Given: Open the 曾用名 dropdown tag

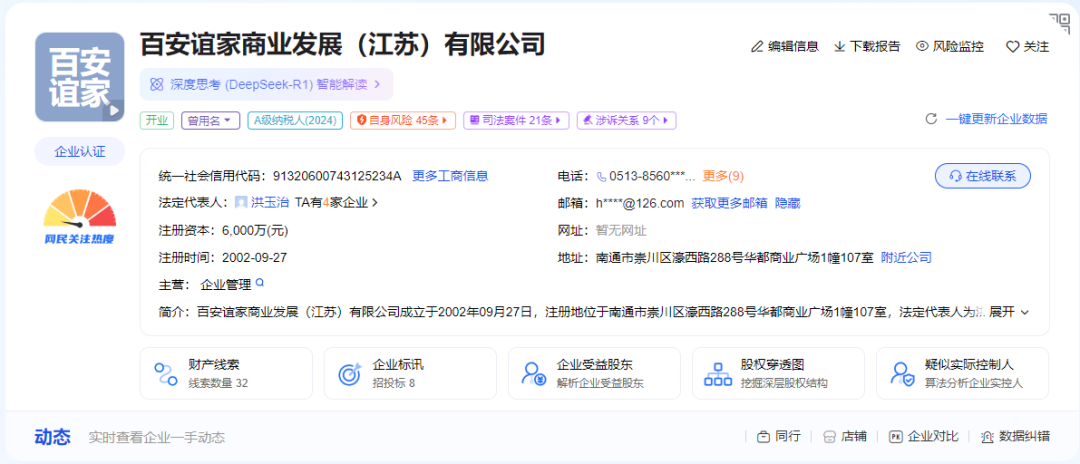Looking at the screenshot, I should [211, 120].
